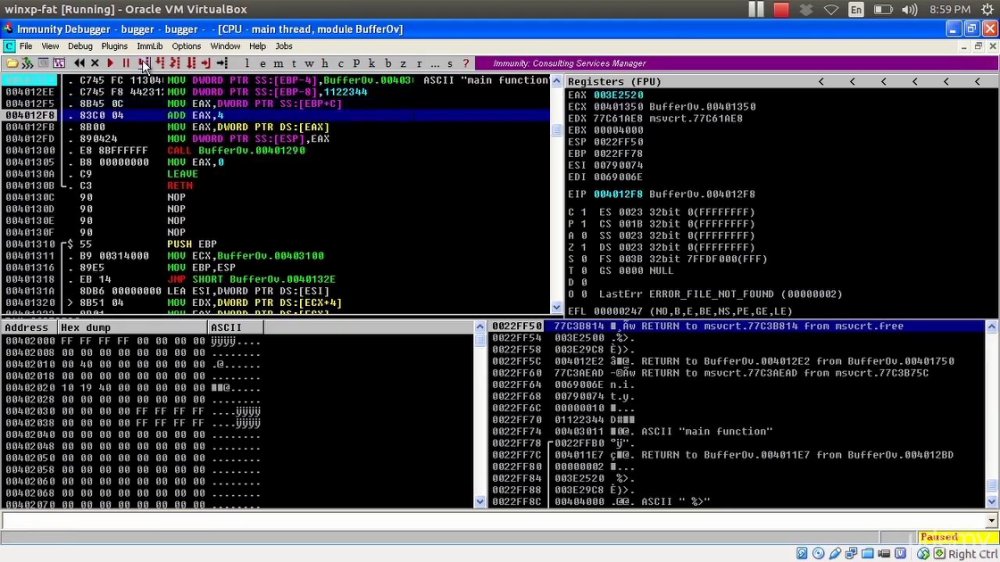Open CPU window with 'c' button
The image size is (1000, 562).
pyautogui.click(x=341, y=63)
